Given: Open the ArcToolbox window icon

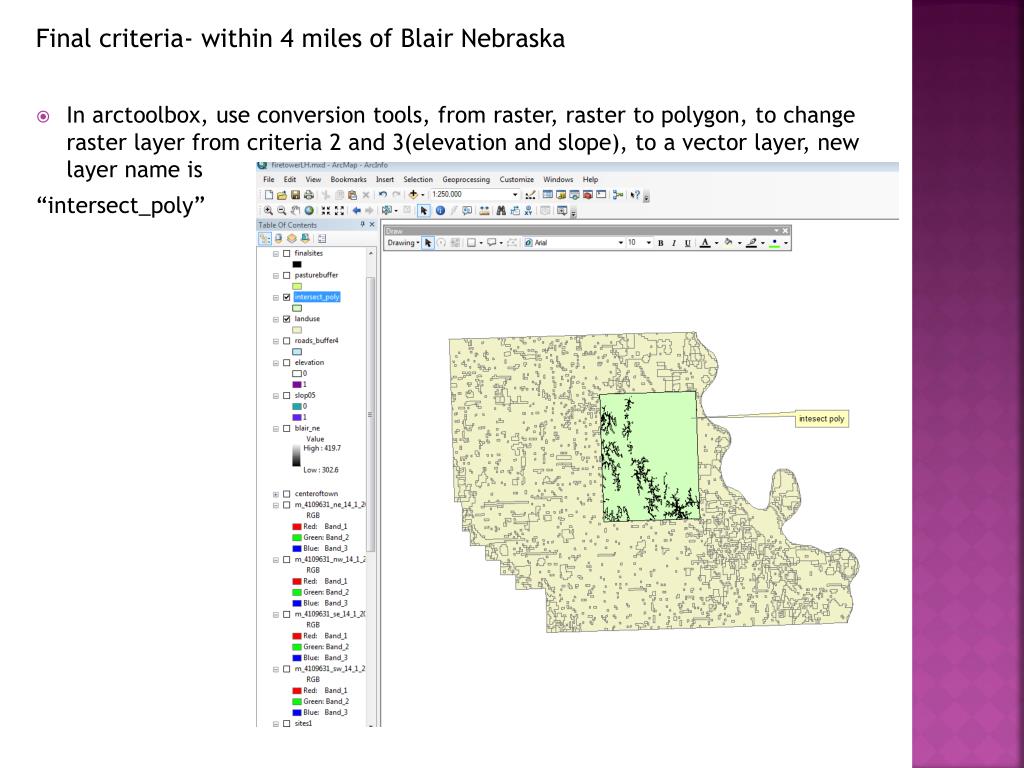Looking at the screenshot, I should click(x=588, y=195).
